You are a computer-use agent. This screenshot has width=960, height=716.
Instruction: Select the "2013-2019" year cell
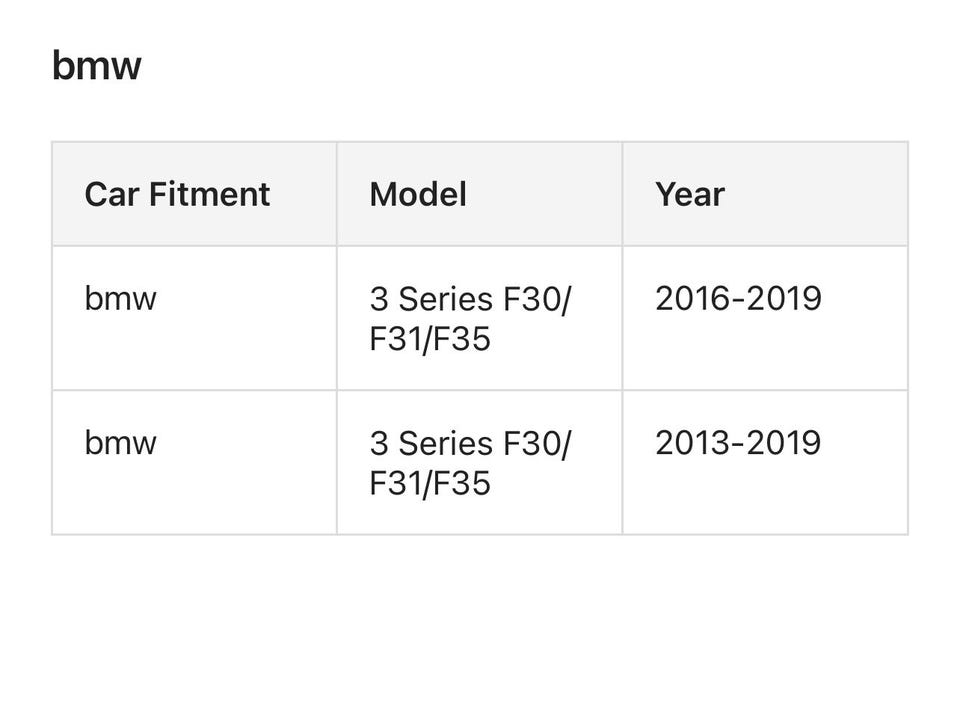click(738, 442)
